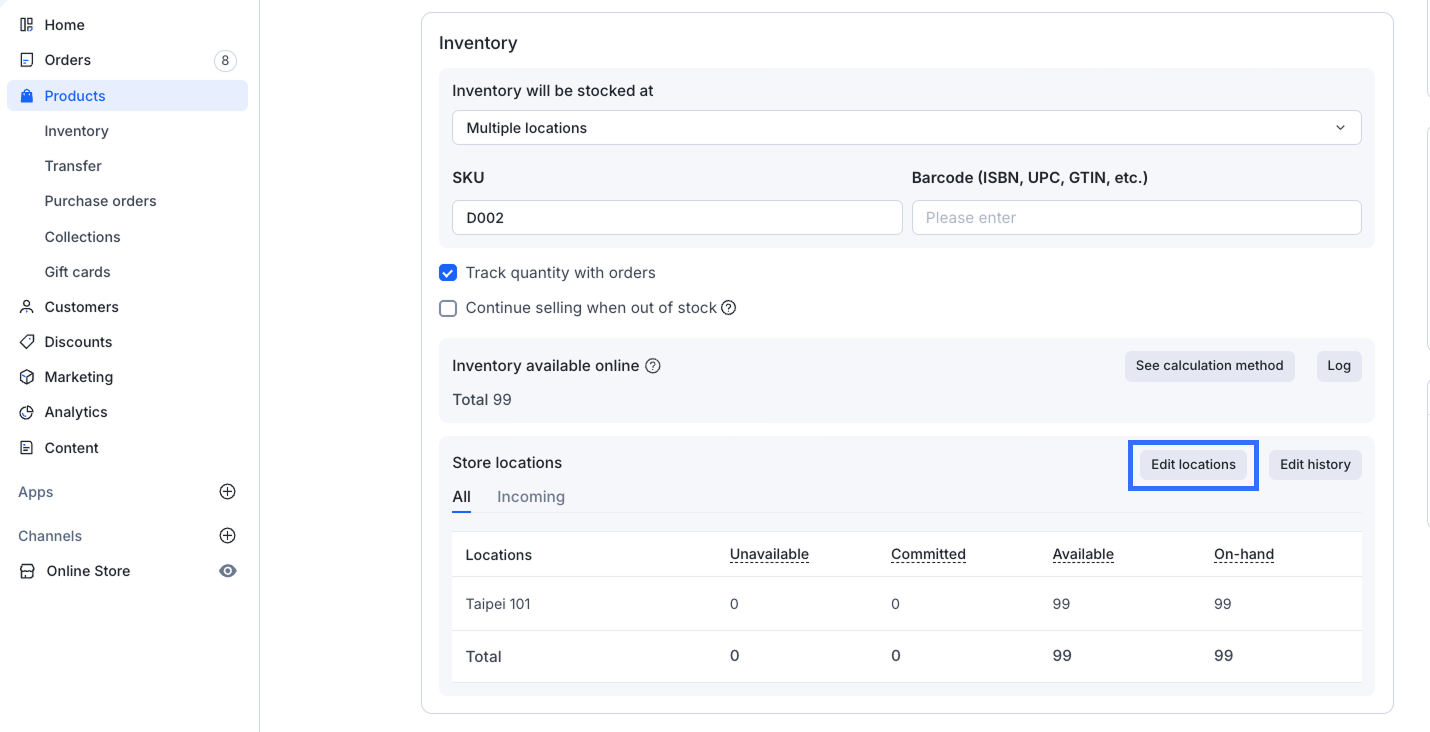This screenshot has height=732, width=1430.
Task: Click the Discounts tag icon
Action: [27, 342]
